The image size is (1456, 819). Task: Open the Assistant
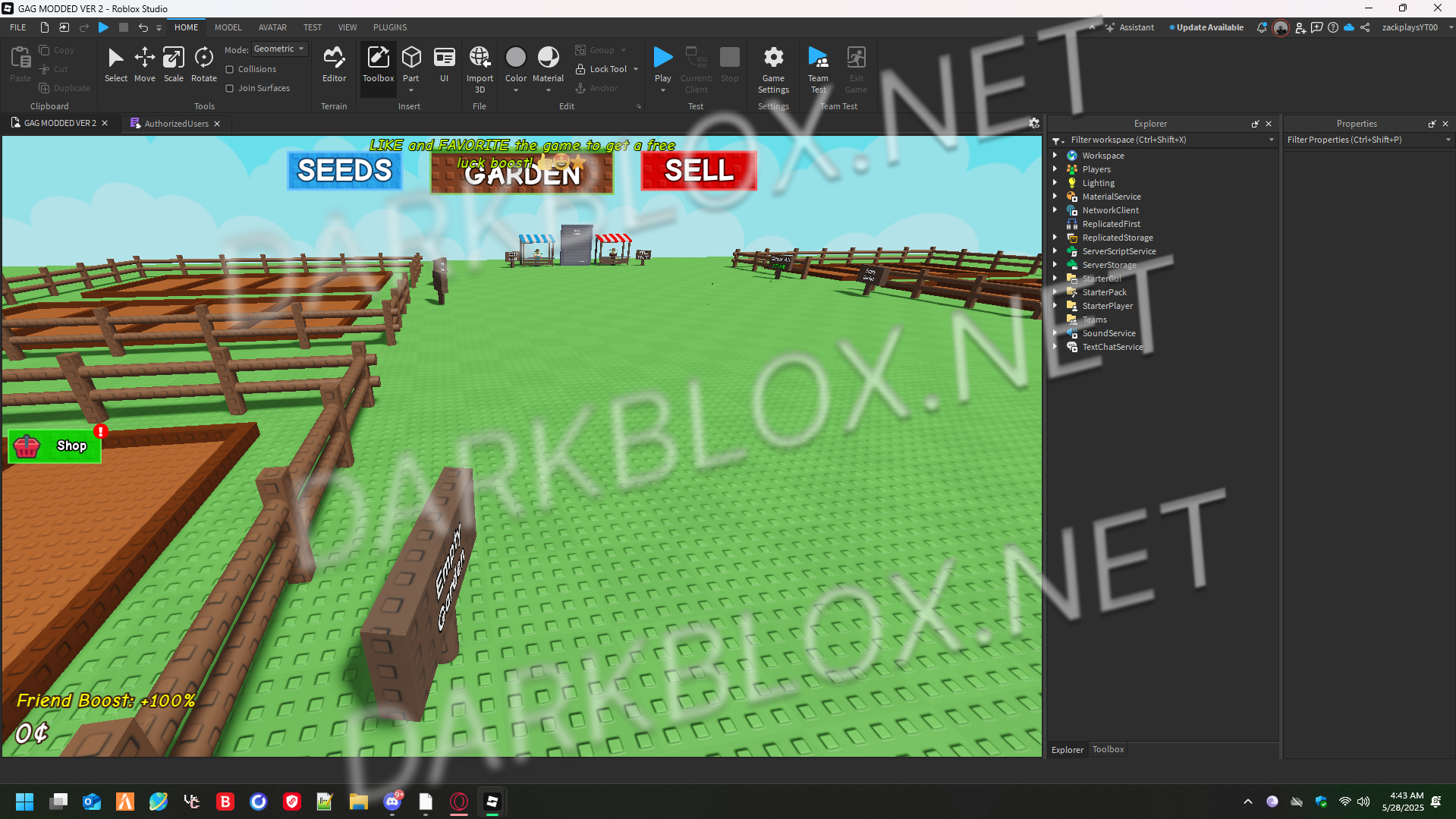tap(1130, 27)
